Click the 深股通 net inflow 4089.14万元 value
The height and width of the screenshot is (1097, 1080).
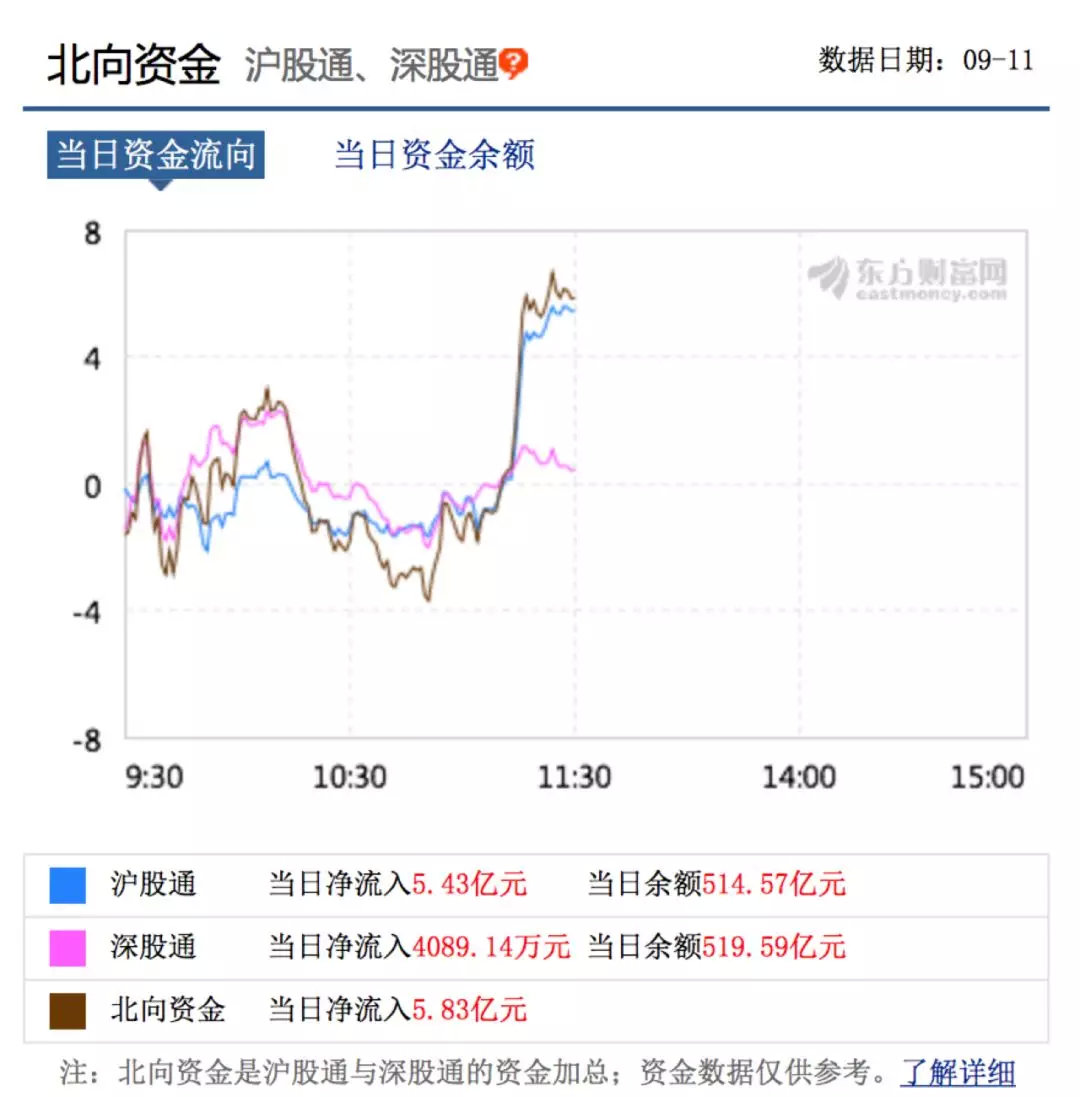coord(491,947)
